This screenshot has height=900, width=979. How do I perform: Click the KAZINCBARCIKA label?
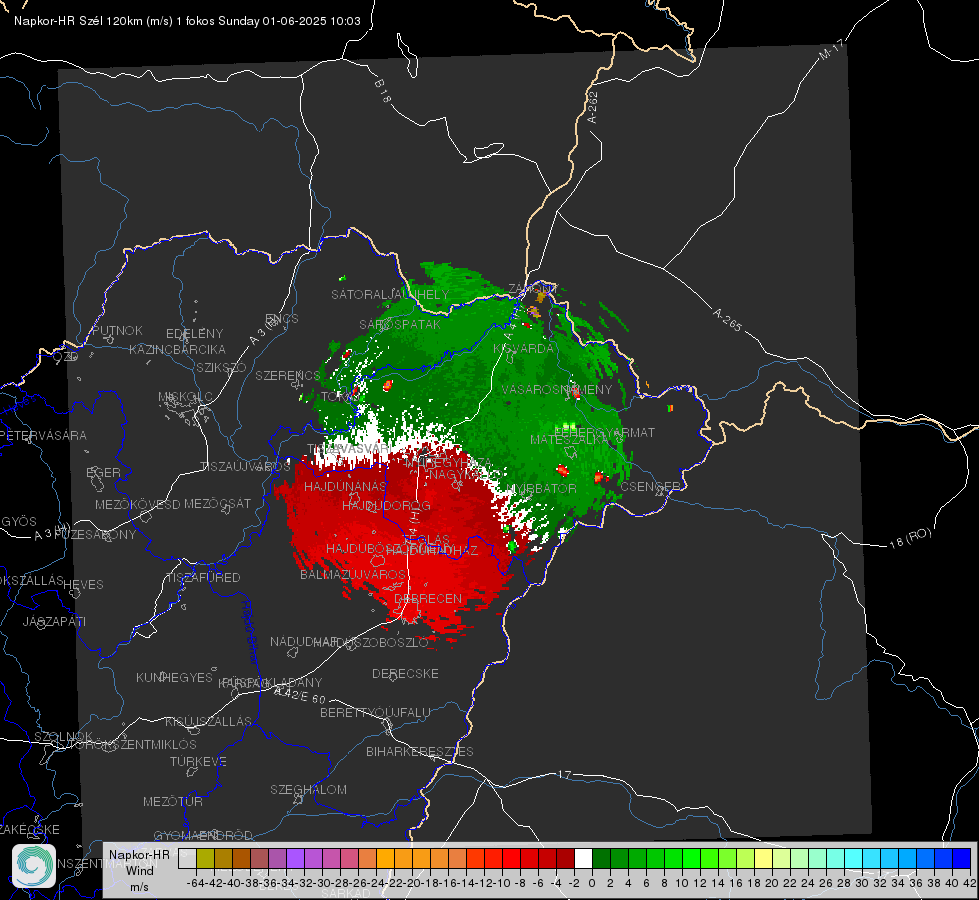pyautogui.click(x=177, y=349)
